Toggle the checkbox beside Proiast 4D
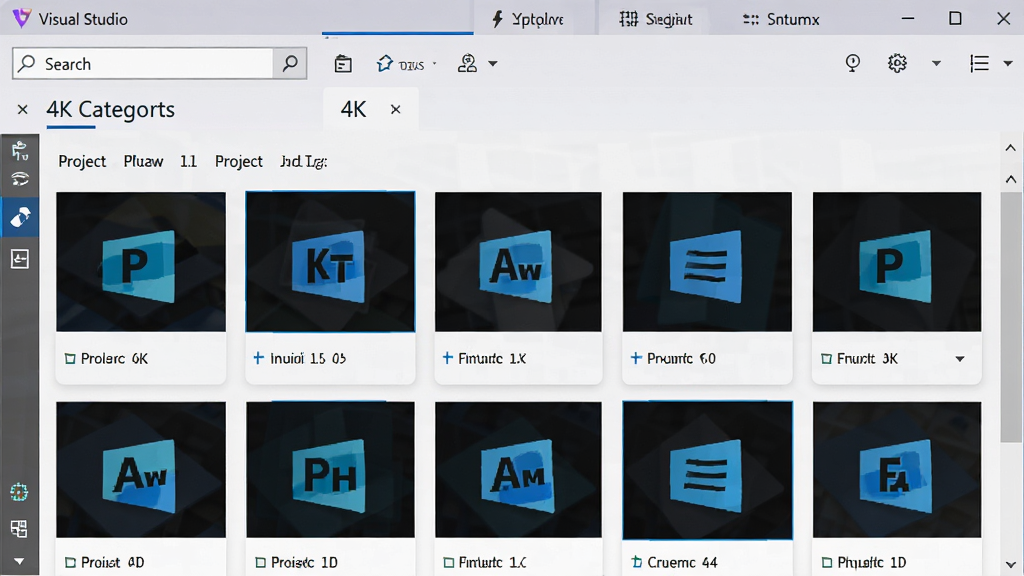The image size is (1024, 576). 70,562
